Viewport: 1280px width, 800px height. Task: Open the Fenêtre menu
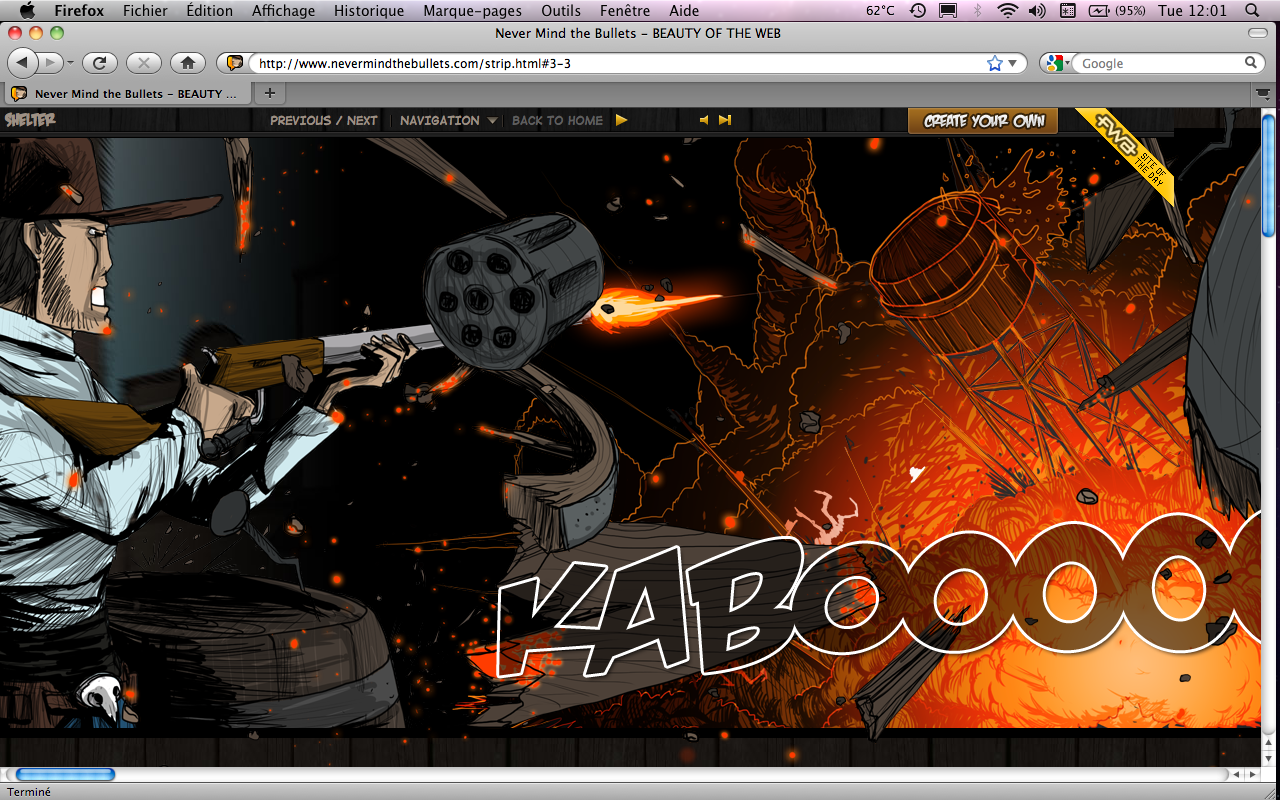(x=625, y=11)
